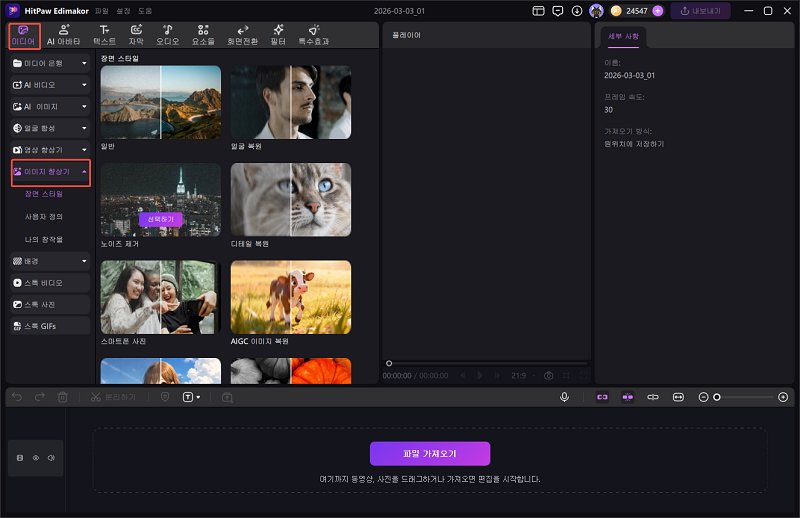
Task: Expand the 배경 section
Action: point(50,261)
